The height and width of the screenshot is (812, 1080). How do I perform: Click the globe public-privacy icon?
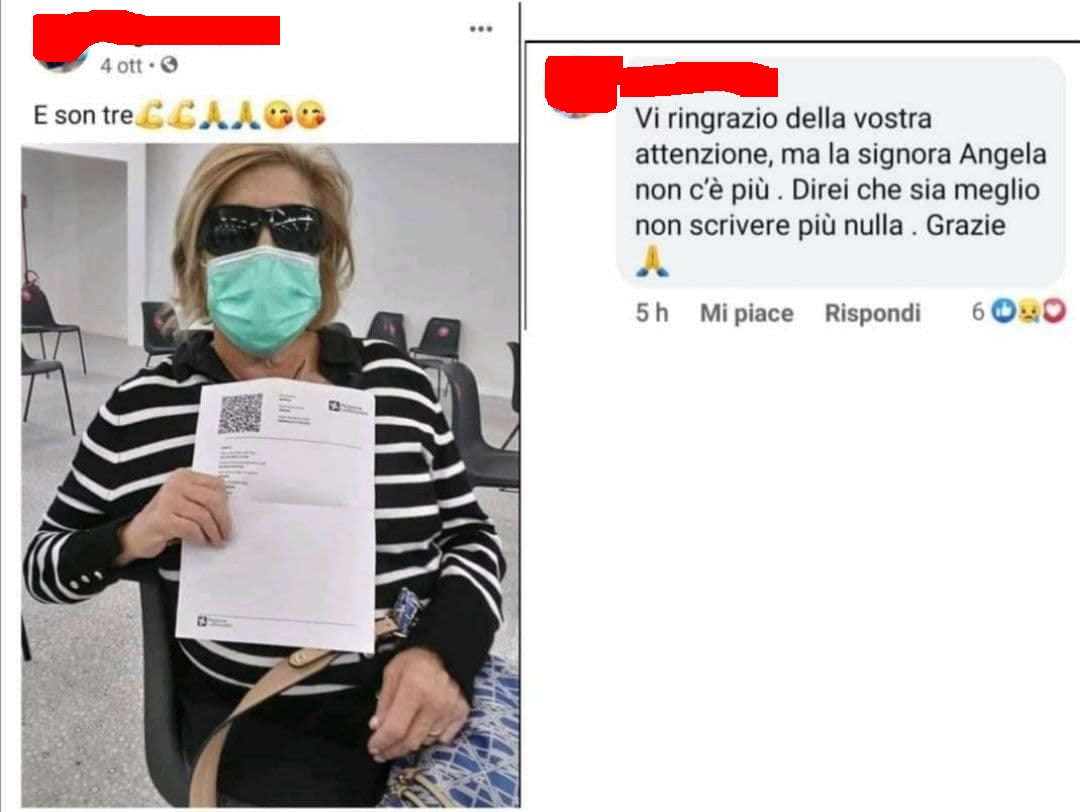(x=169, y=65)
